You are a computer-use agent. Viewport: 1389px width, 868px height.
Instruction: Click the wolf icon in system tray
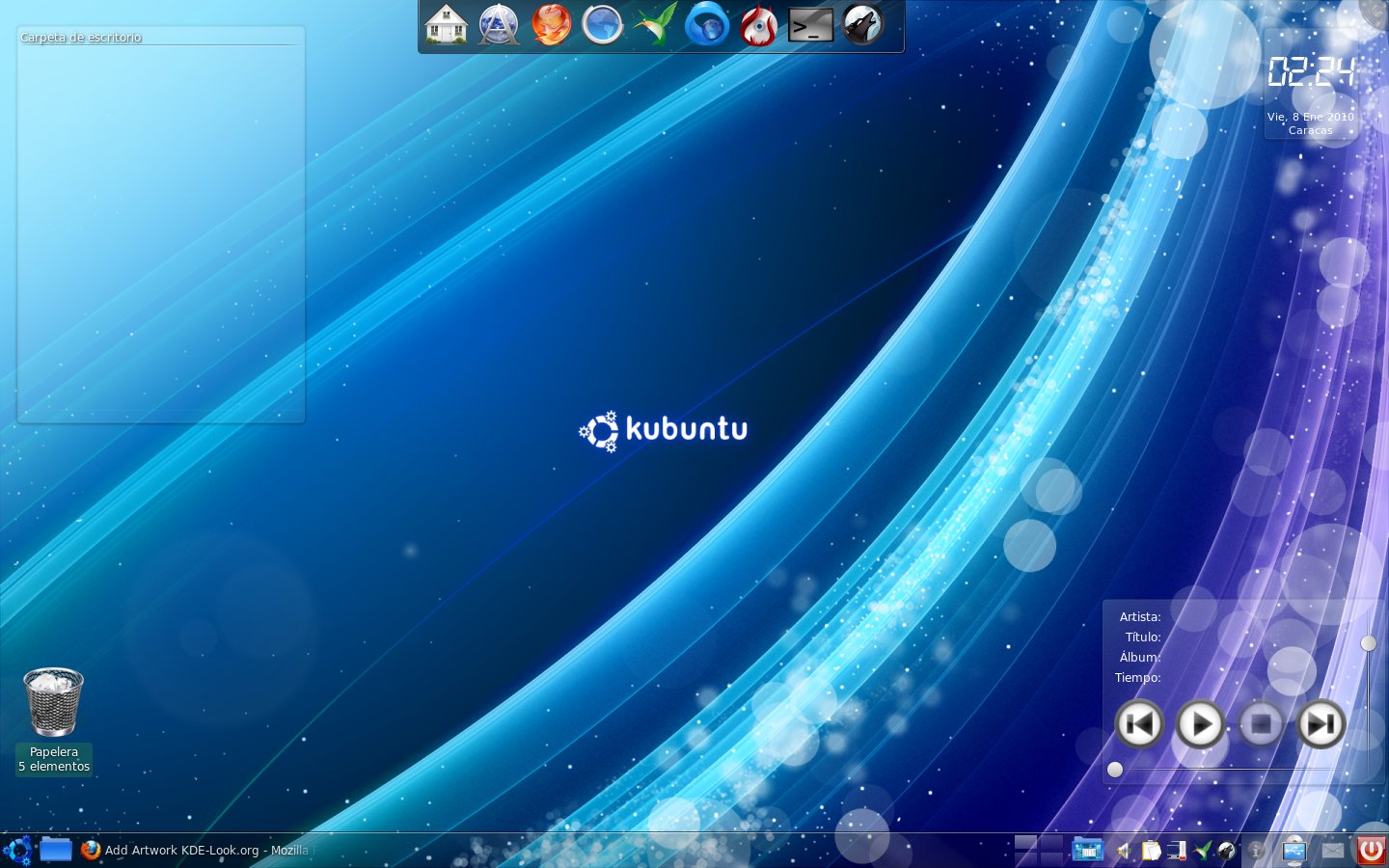(x=1227, y=851)
